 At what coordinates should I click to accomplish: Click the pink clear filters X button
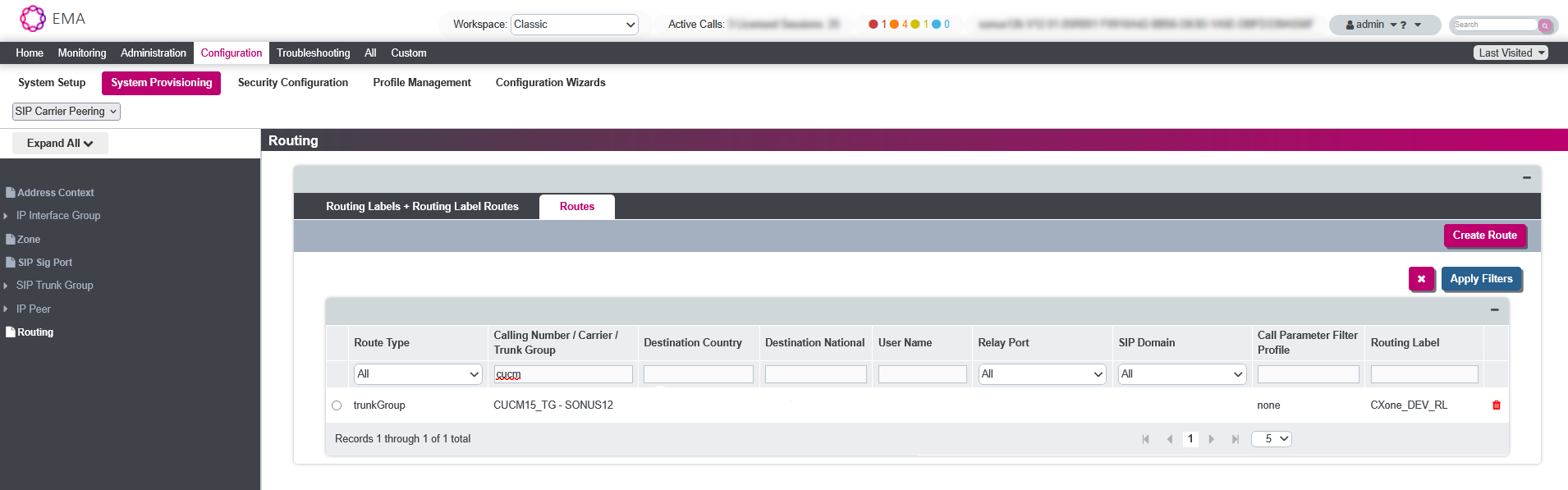click(x=1421, y=279)
